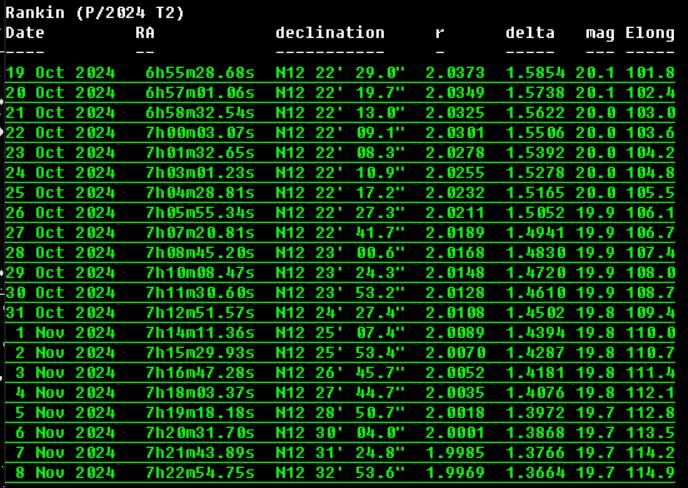Viewport: 688px width, 488px height.
Task: Click the 22 Oct 2024 date entry
Action: pos(60,133)
